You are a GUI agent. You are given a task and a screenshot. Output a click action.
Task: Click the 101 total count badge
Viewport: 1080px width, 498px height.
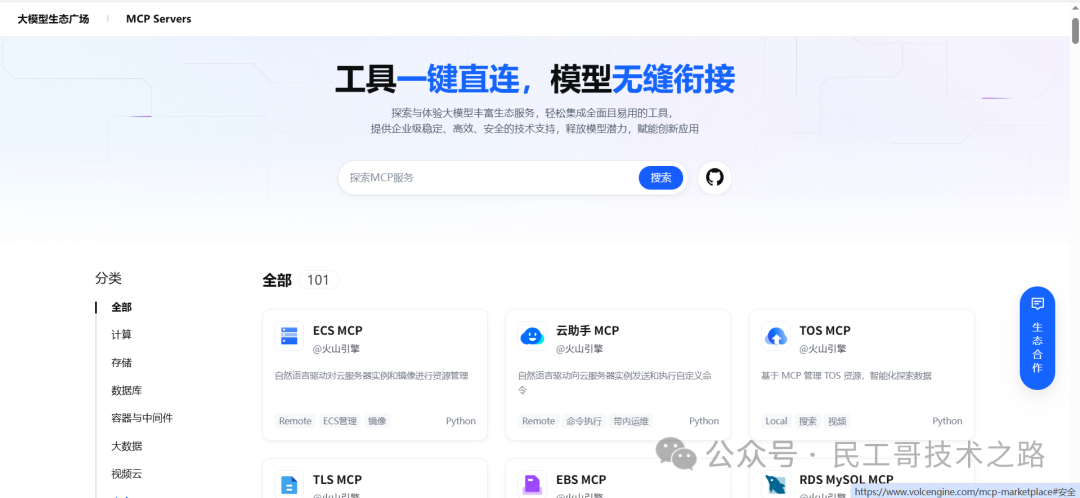point(318,280)
